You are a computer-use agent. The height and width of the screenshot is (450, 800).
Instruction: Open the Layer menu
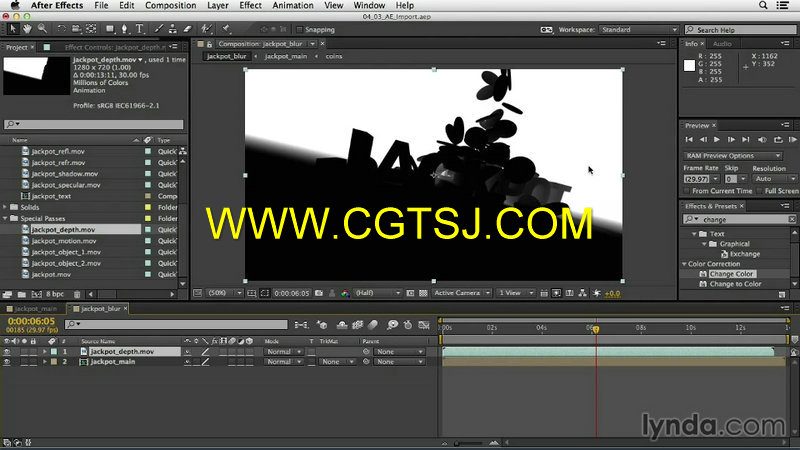(218, 5)
